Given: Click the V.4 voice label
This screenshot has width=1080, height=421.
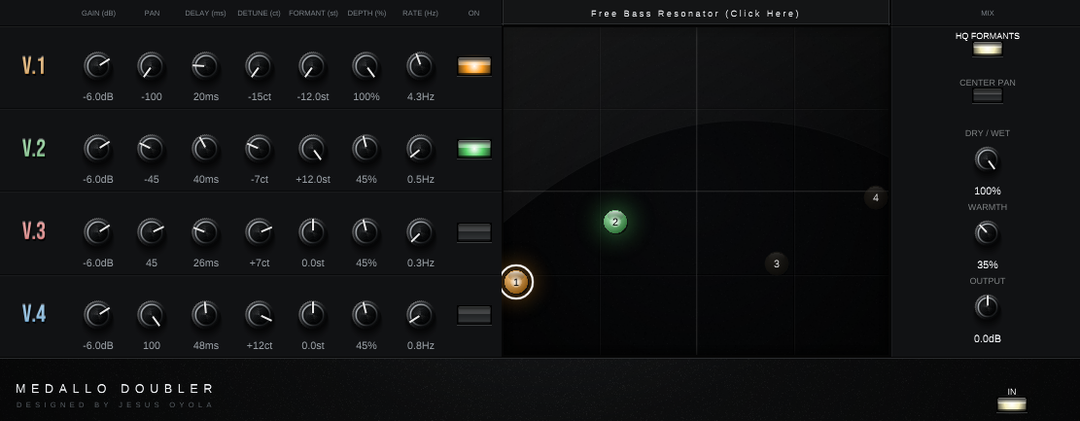Looking at the screenshot, I should click(34, 315).
